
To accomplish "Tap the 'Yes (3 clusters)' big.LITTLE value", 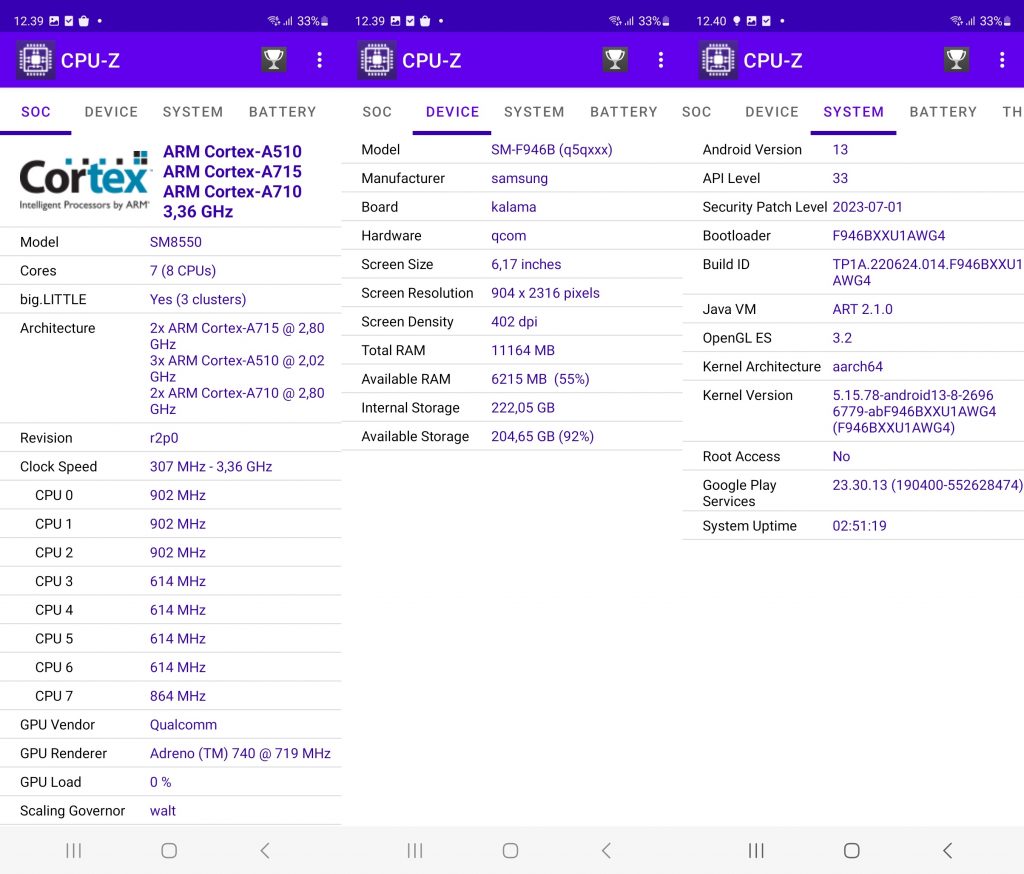I will pyautogui.click(x=198, y=299).
